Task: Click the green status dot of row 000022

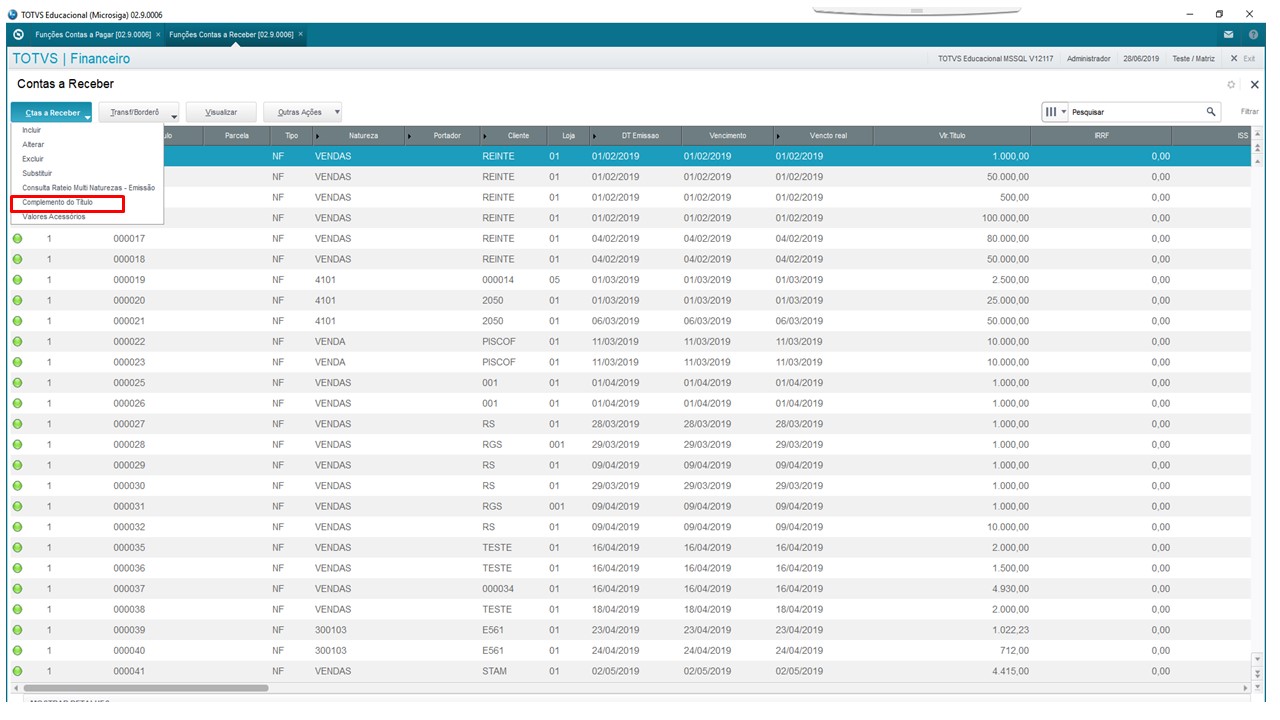Action: pos(17,342)
